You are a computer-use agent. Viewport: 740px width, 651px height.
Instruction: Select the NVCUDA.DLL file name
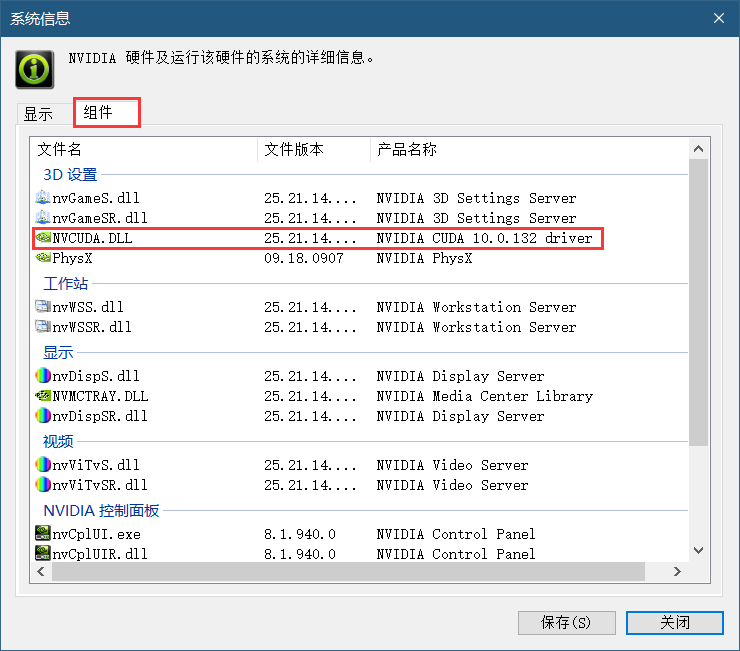[92, 238]
